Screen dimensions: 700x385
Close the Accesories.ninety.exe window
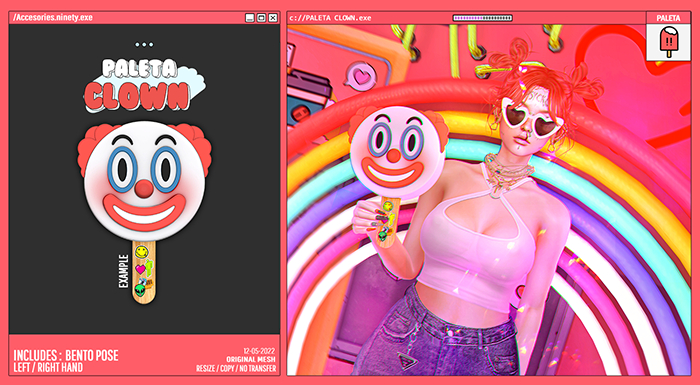coord(273,18)
